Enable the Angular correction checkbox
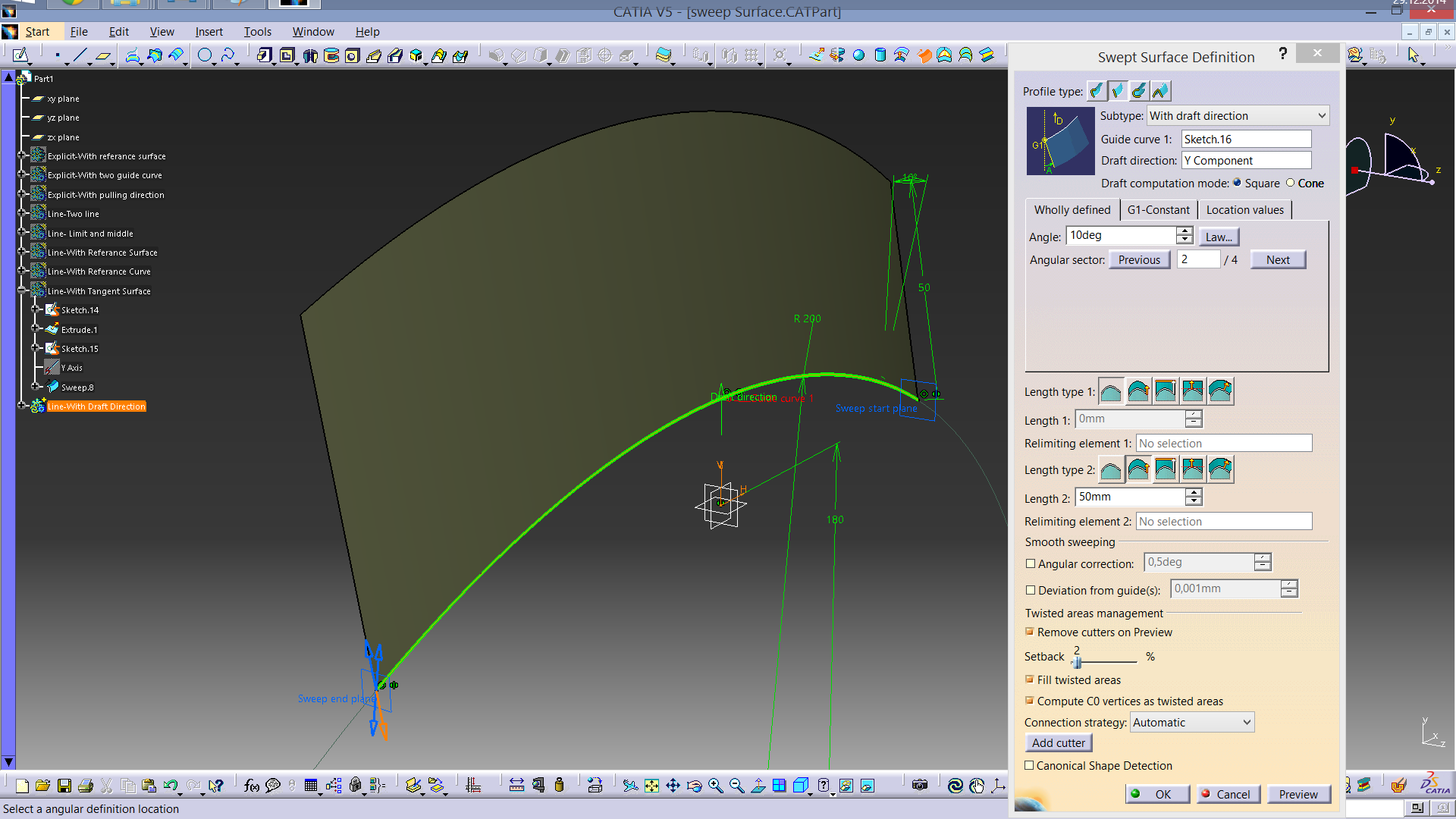The image size is (1456, 819). click(x=1030, y=563)
